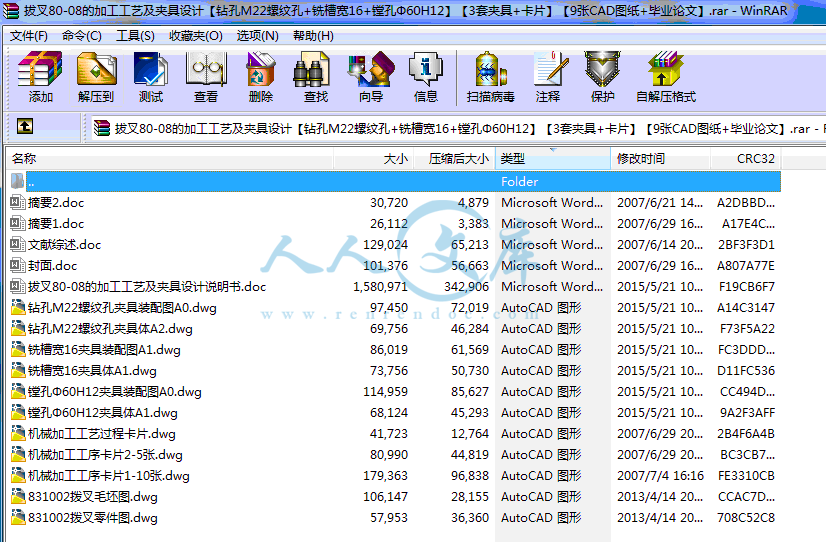The width and height of the screenshot is (826, 542).
Task: Click the modified time 2007/7/4 16:16
Action: (661, 476)
